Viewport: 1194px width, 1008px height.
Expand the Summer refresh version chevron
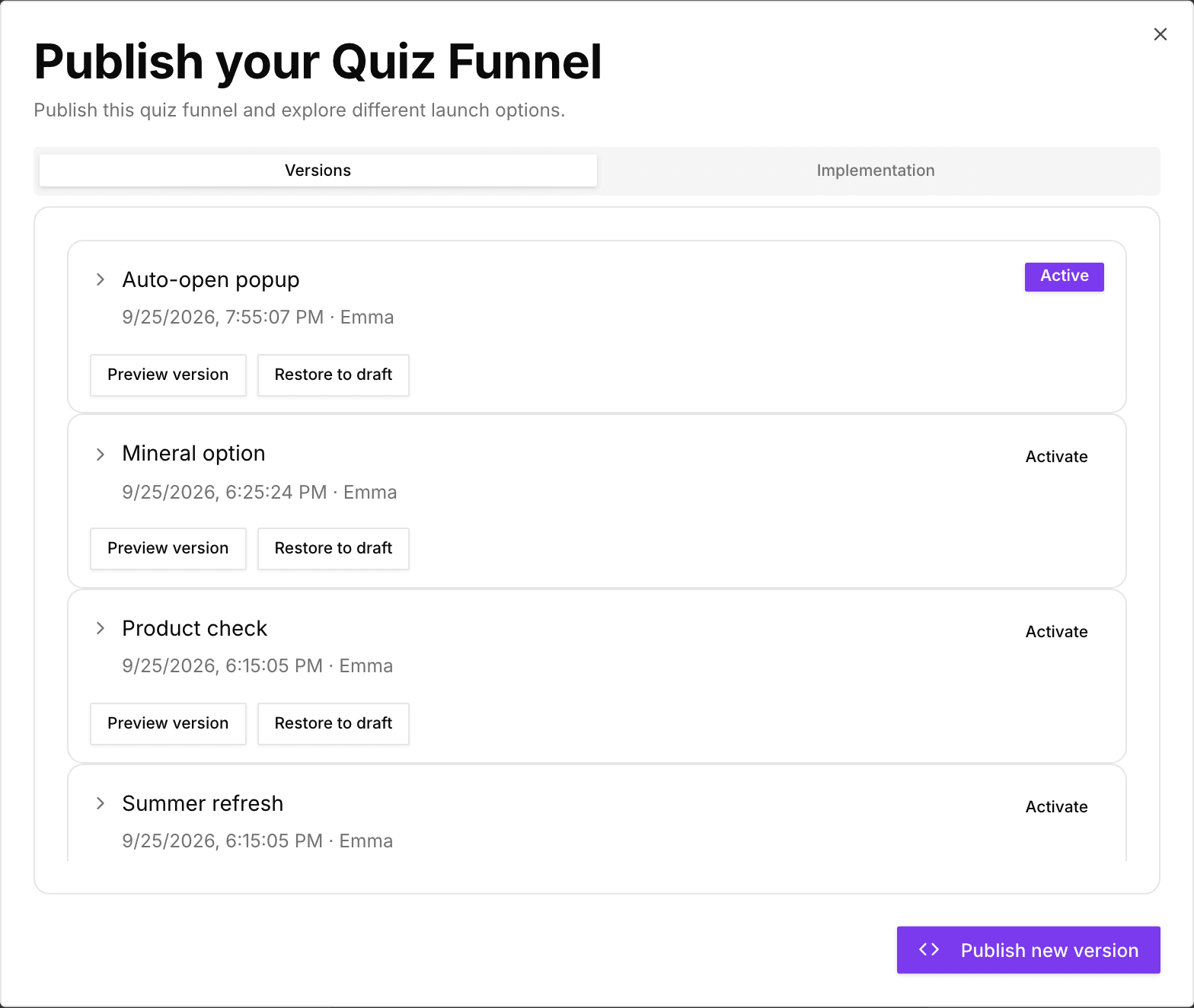tap(100, 803)
